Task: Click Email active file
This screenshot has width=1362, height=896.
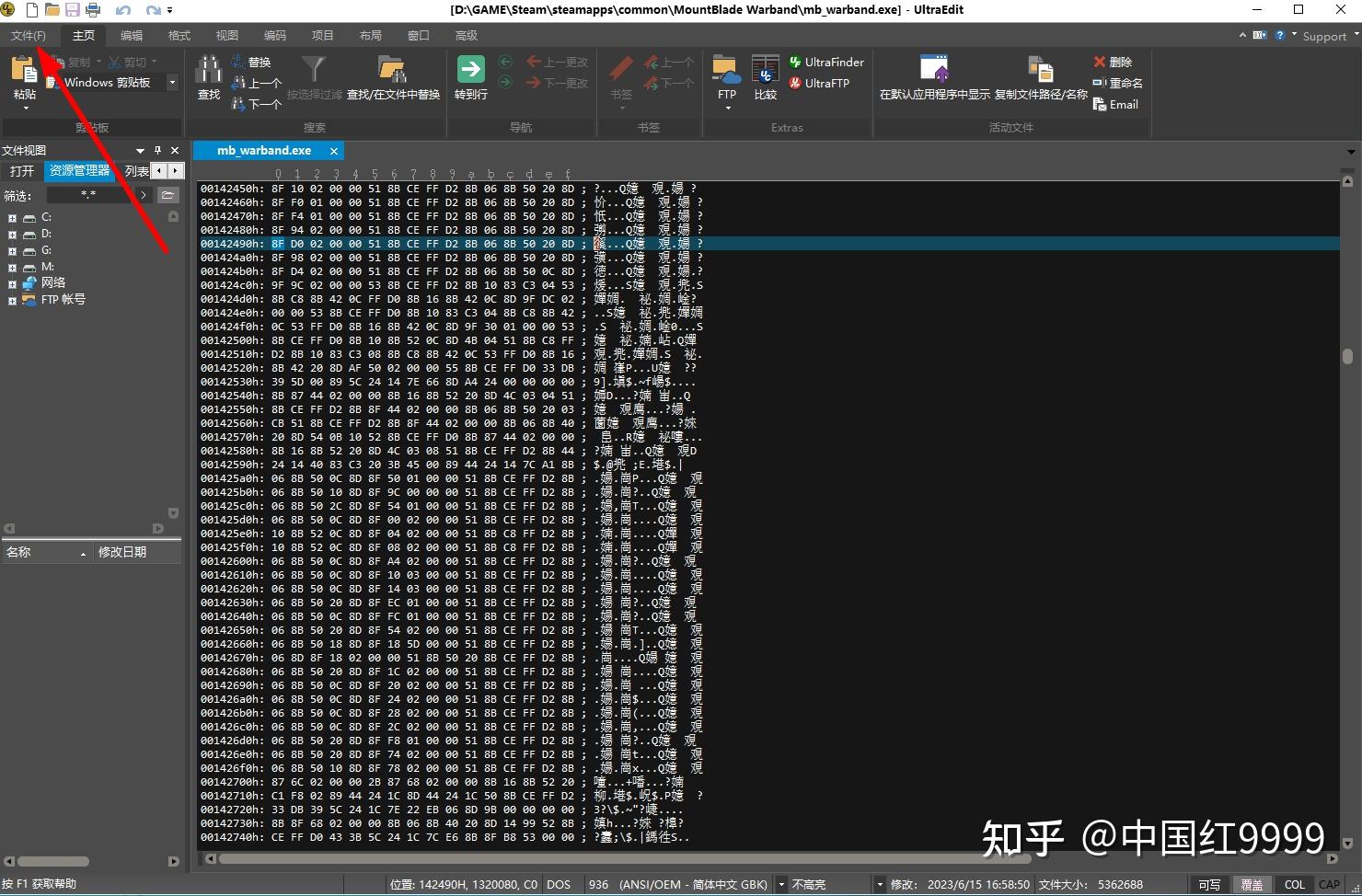Action: [x=1115, y=104]
